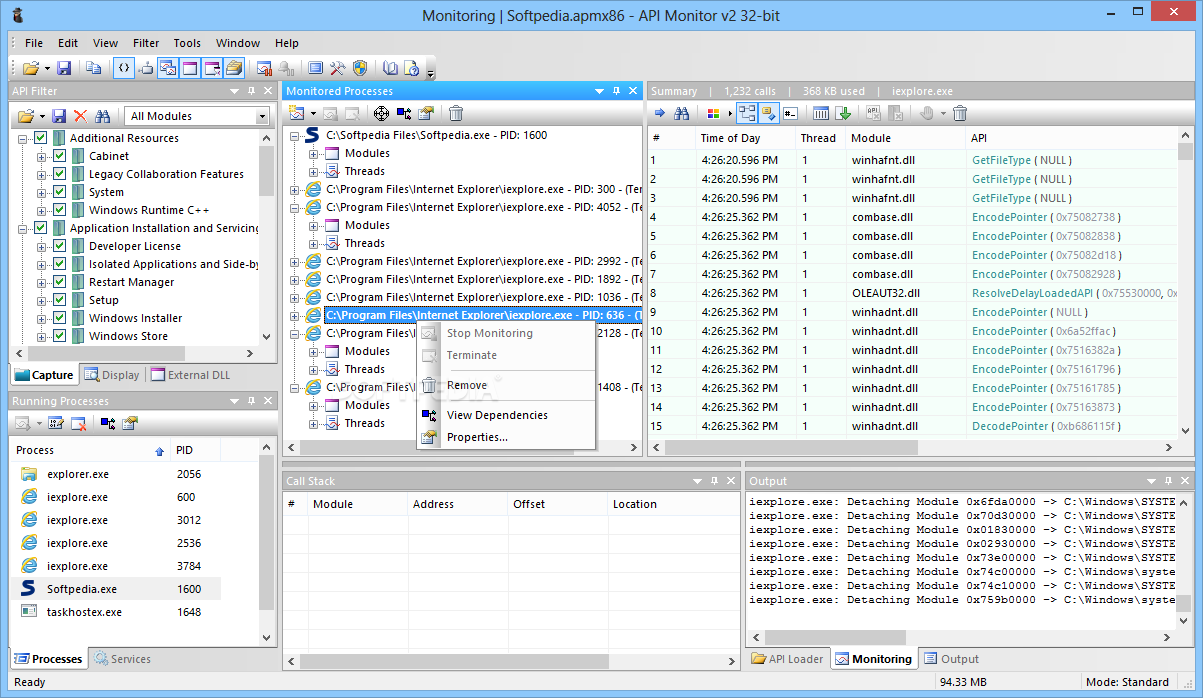This screenshot has height=698, width=1203.
Task: Click the save icon in main toolbar
Action: coord(64,68)
